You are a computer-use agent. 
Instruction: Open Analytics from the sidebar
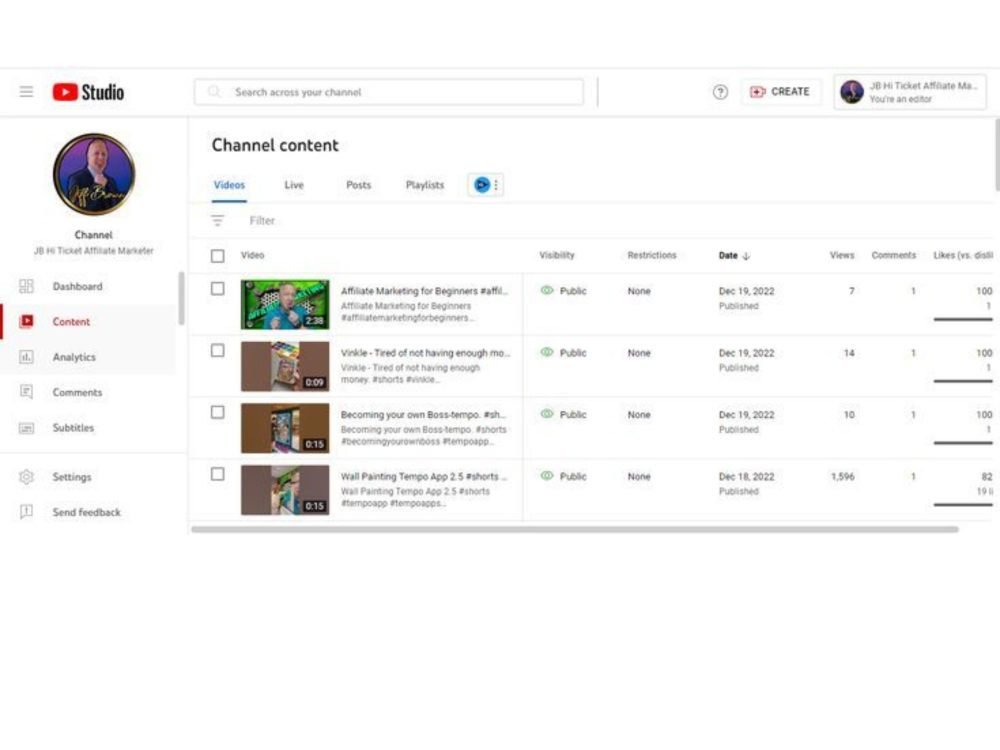pyautogui.click(x=87, y=357)
